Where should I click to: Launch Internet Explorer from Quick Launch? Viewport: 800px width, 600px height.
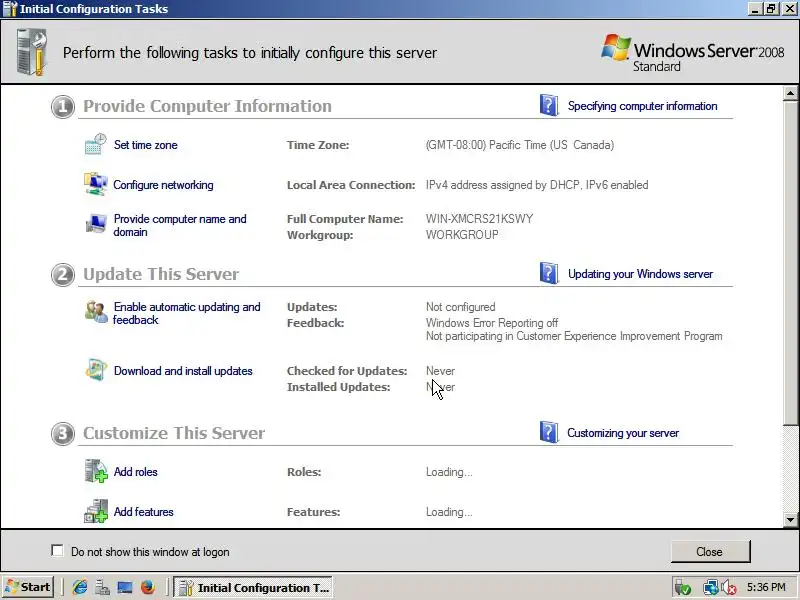80,587
